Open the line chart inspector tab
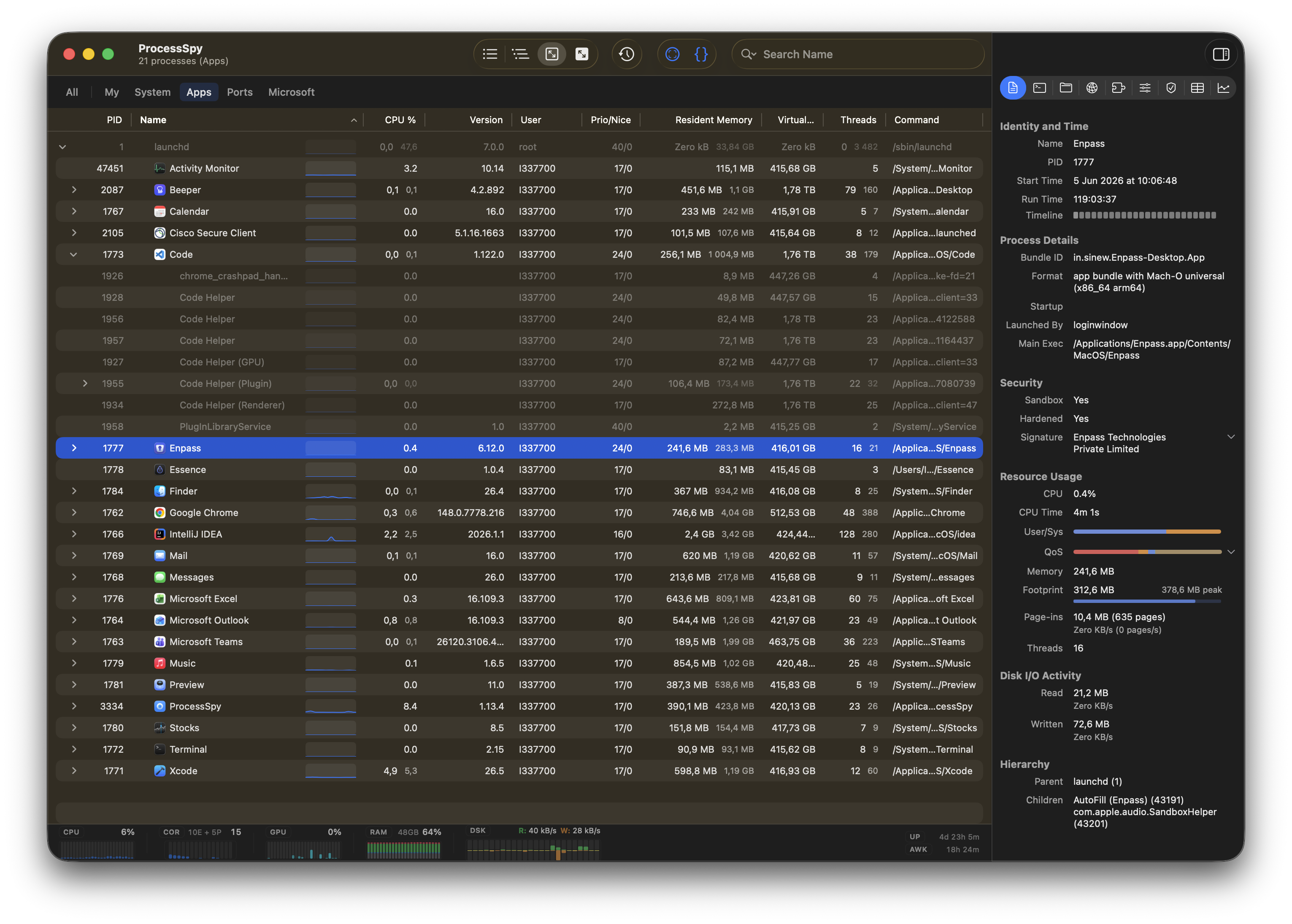This screenshot has height=924, width=1292. tap(1223, 88)
